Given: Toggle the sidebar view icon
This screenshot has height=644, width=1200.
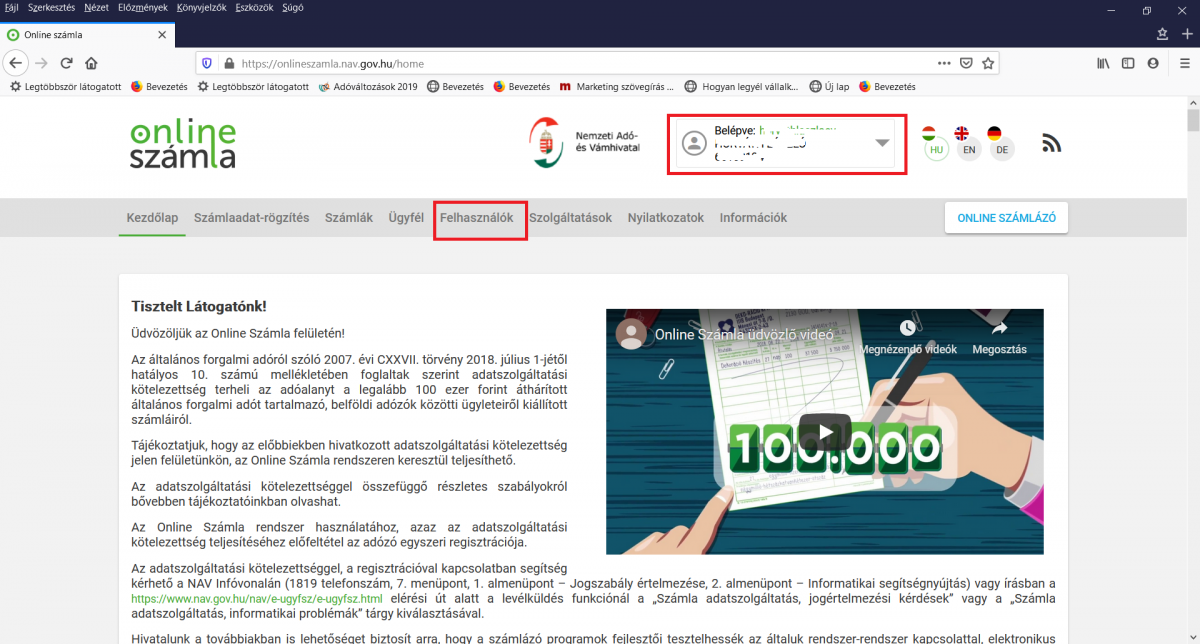Looking at the screenshot, I should [1128, 63].
